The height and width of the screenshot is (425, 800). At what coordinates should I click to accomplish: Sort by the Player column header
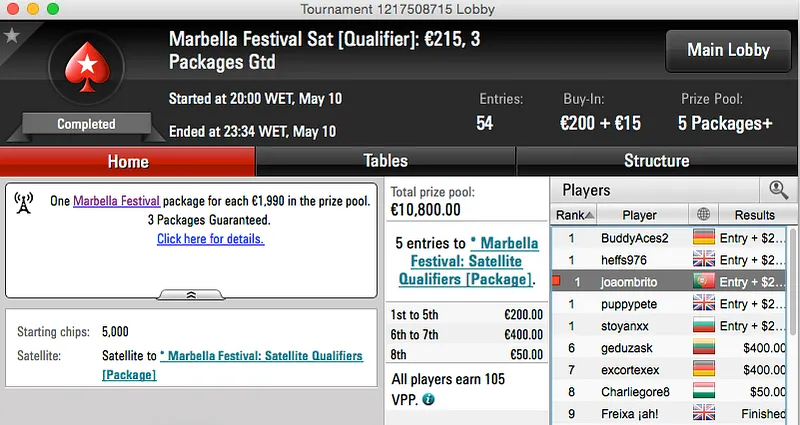pos(640,215)
